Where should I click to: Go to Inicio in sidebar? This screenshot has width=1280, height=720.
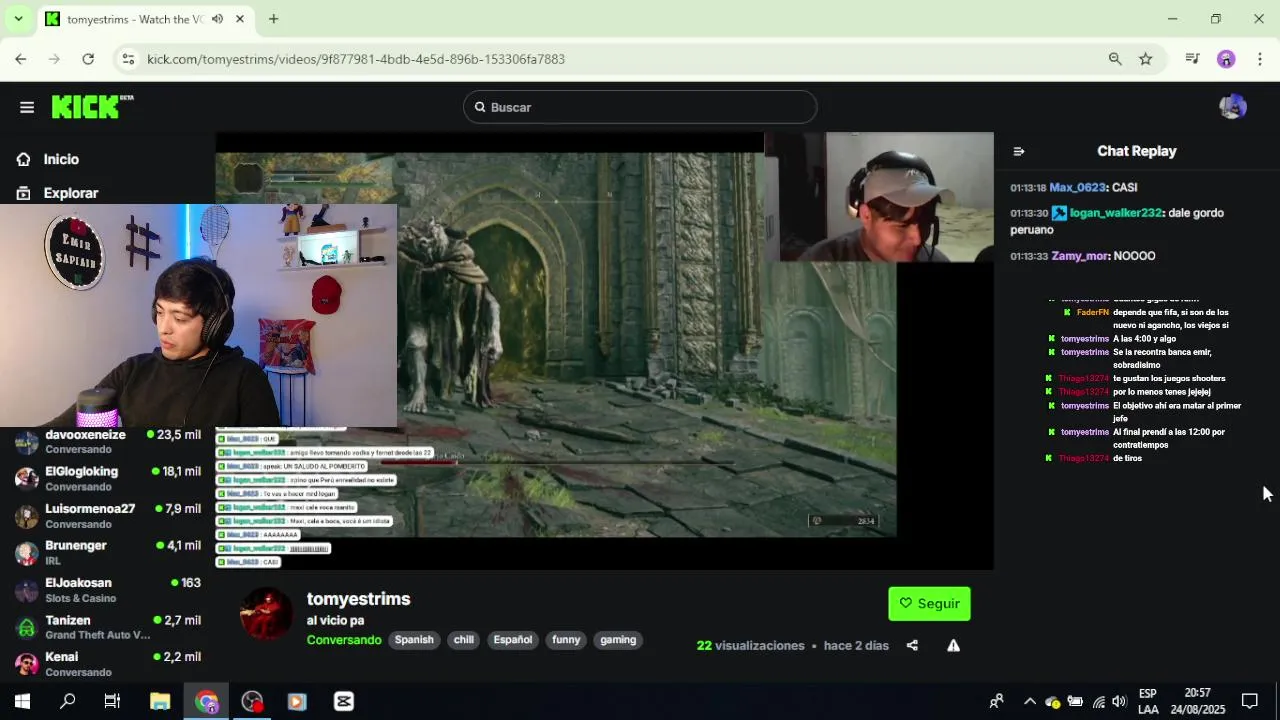tap(61, 159)
